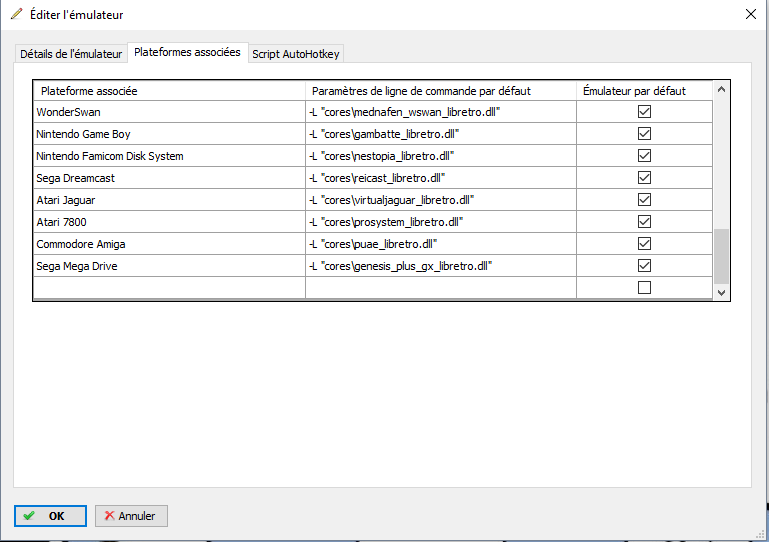Click the scrollbar up arrow
This screenshot has height=542, width=769.
tap(721, 89)
